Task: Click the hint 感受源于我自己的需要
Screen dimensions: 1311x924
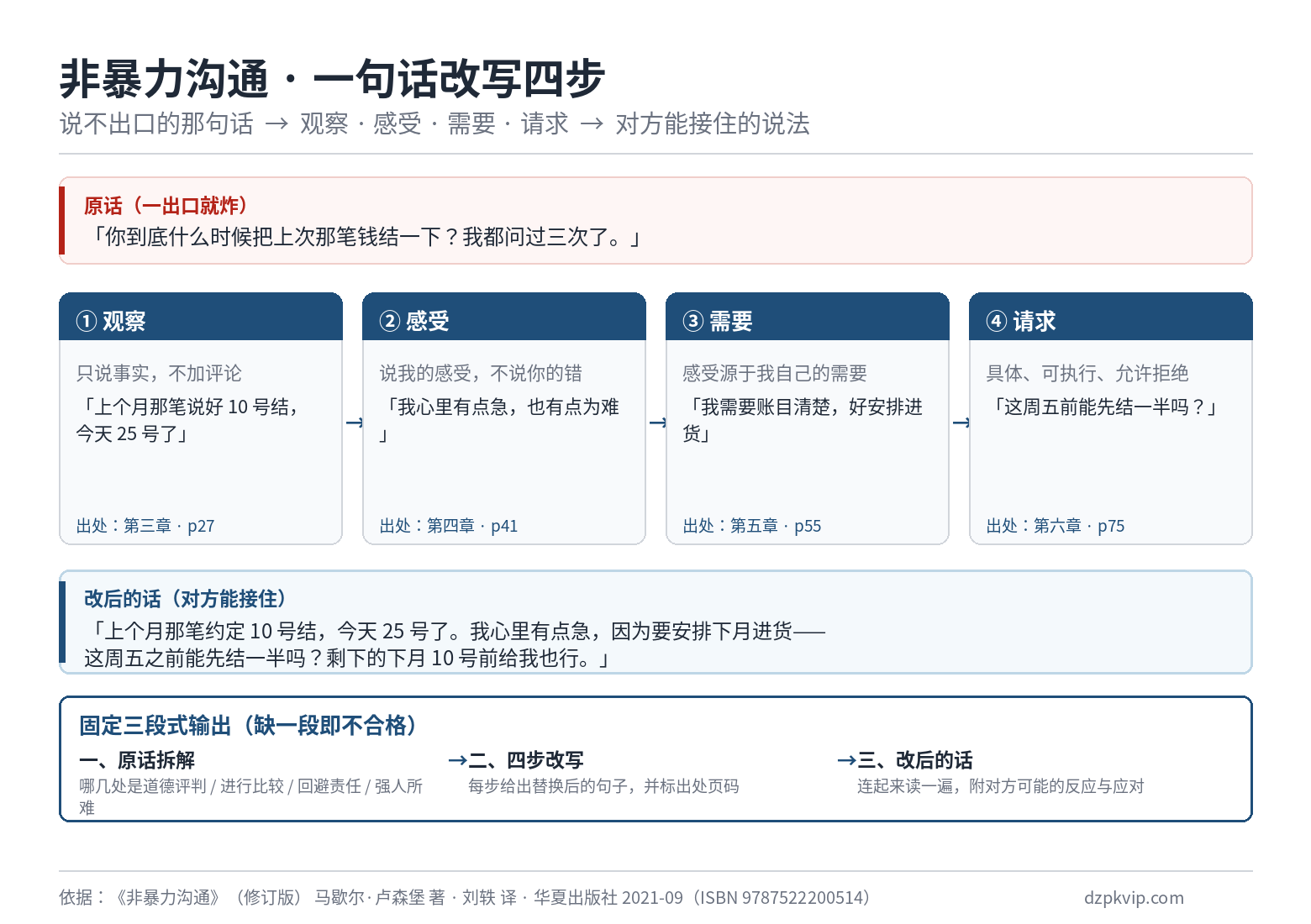Action: click(x=775, y=373)
